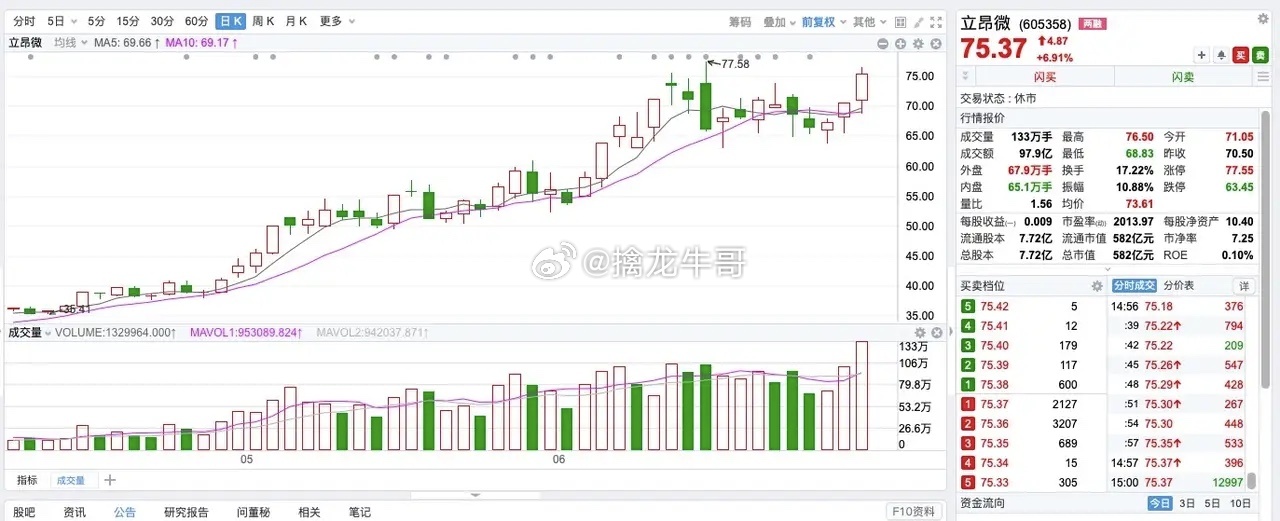Open the F10资料 button
Viewport: 1280px width, 521px height.
[x=915, y=512]
